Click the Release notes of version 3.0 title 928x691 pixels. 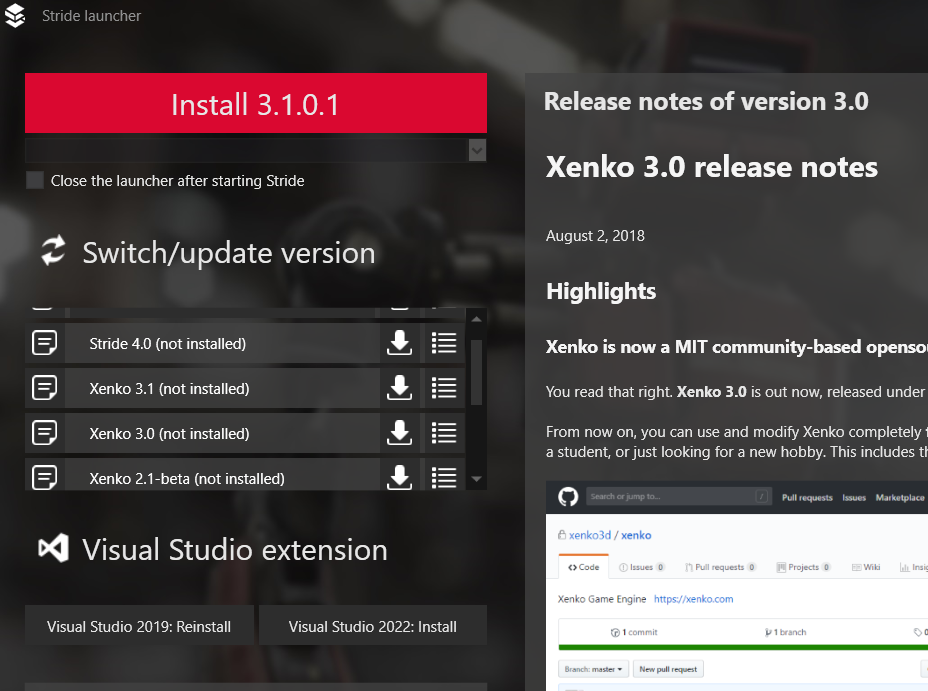(x=706, y=101)
